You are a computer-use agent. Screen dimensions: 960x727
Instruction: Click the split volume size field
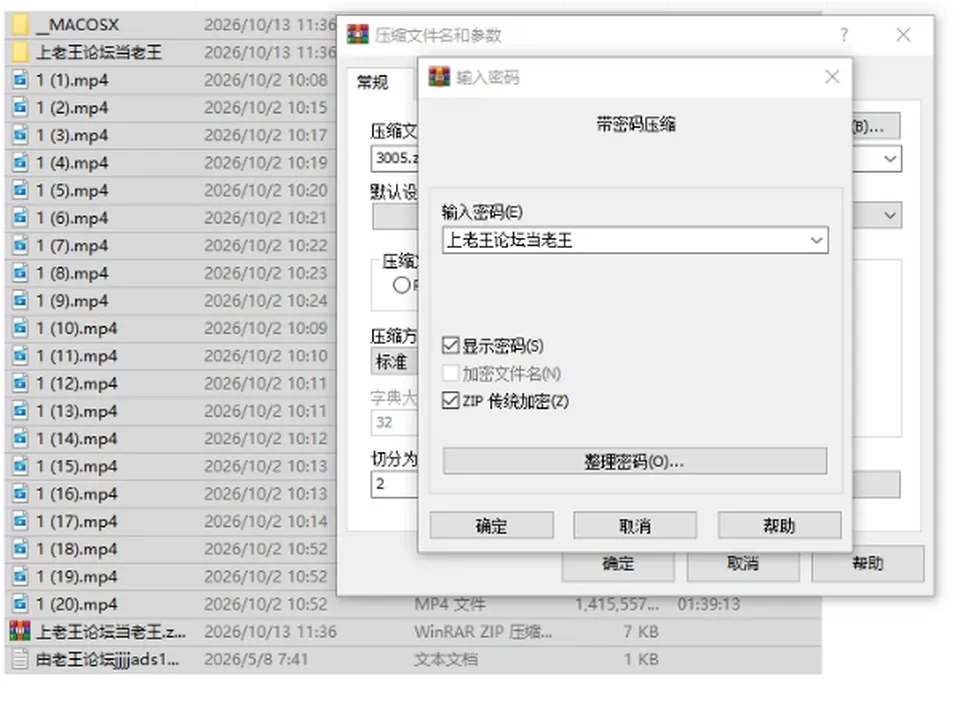pyautogui.click(x=395, y=484)
